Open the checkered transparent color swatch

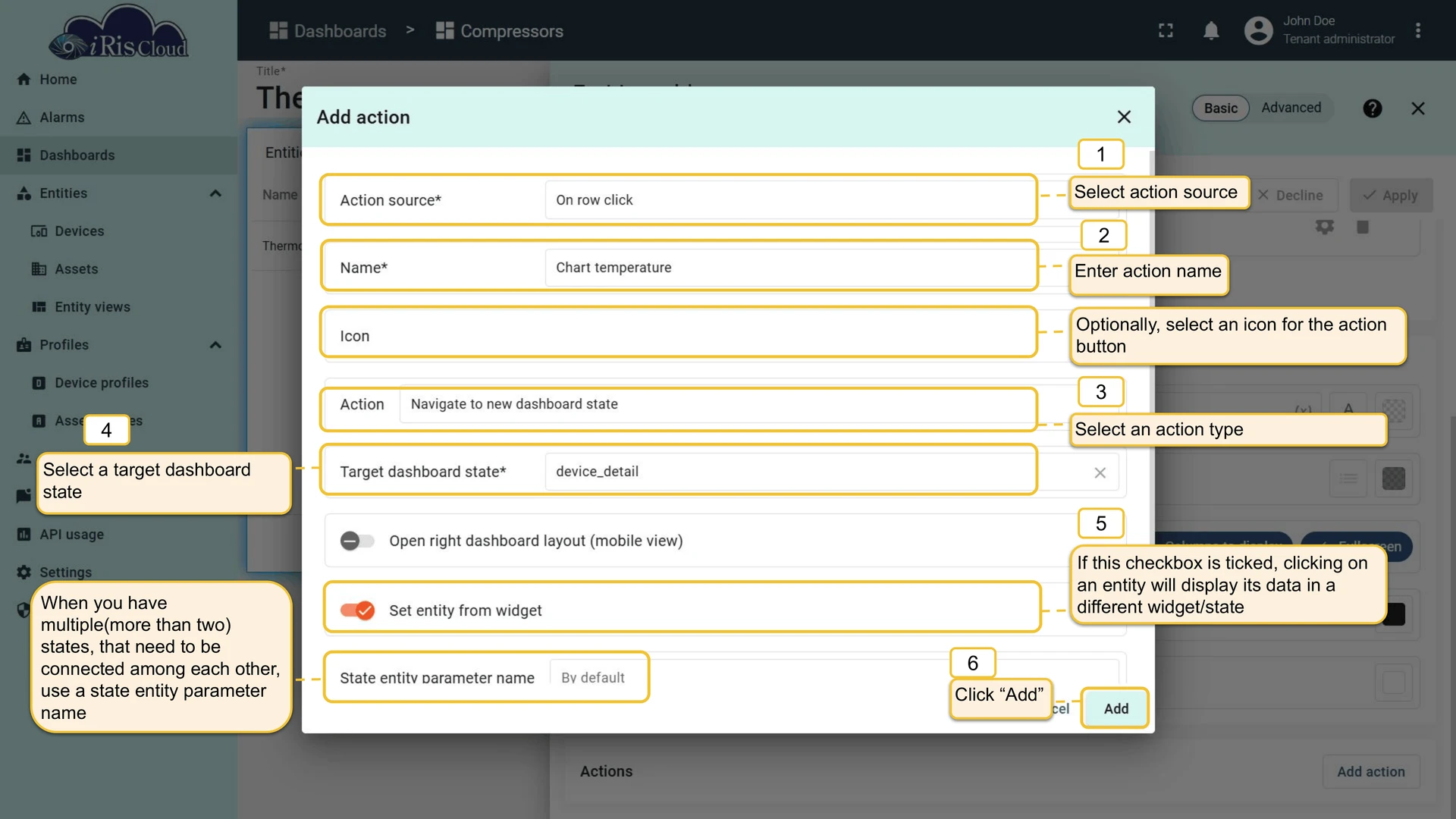pos(1393,410)
